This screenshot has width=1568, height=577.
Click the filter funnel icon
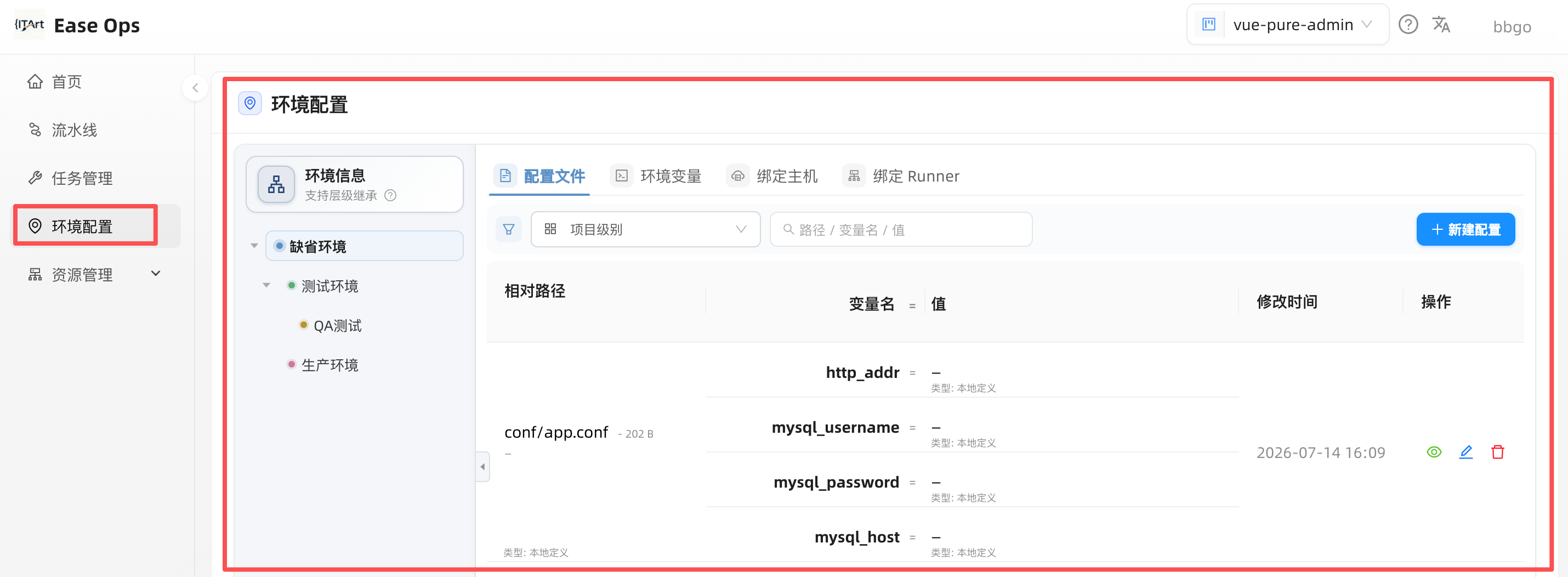pos(508,229)
